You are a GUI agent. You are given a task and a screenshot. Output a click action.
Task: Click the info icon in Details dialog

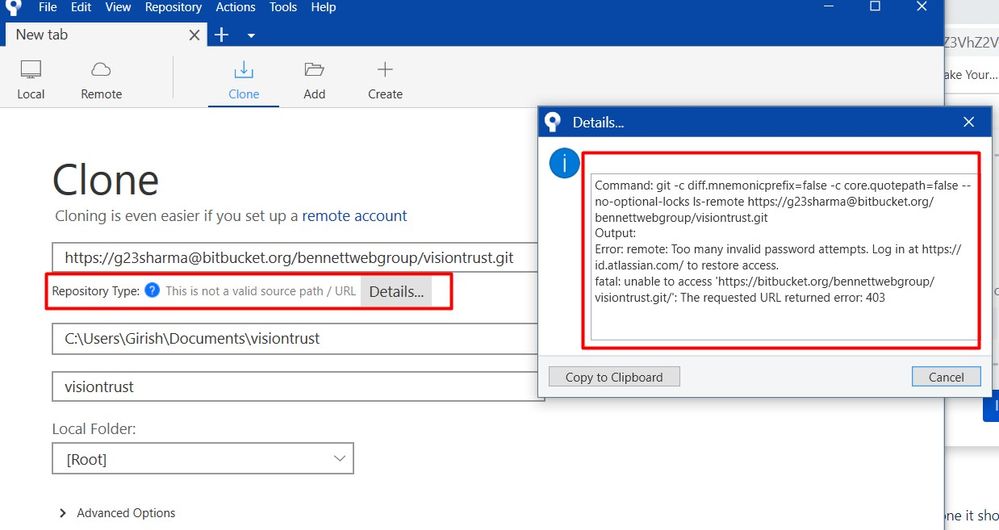564,164
